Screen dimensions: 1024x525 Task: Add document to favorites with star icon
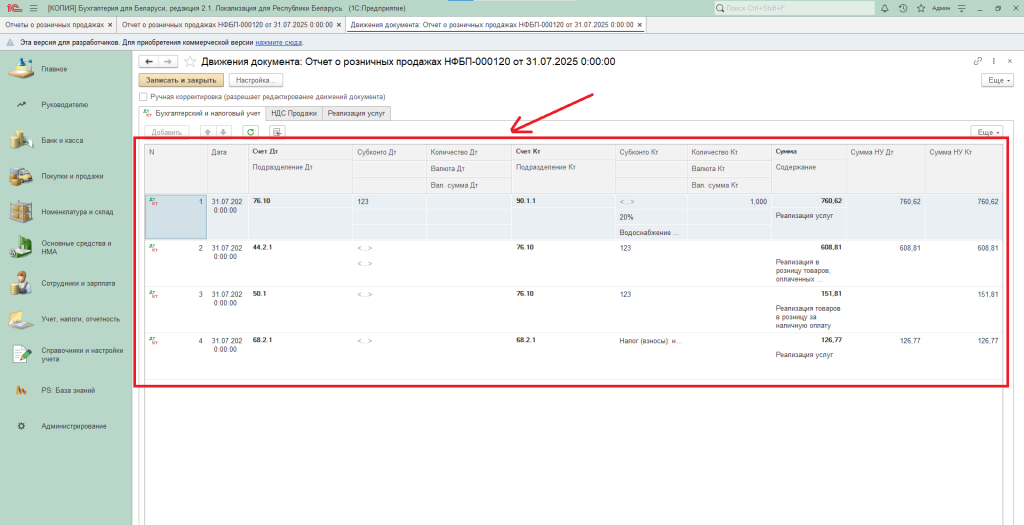point(190,62)
